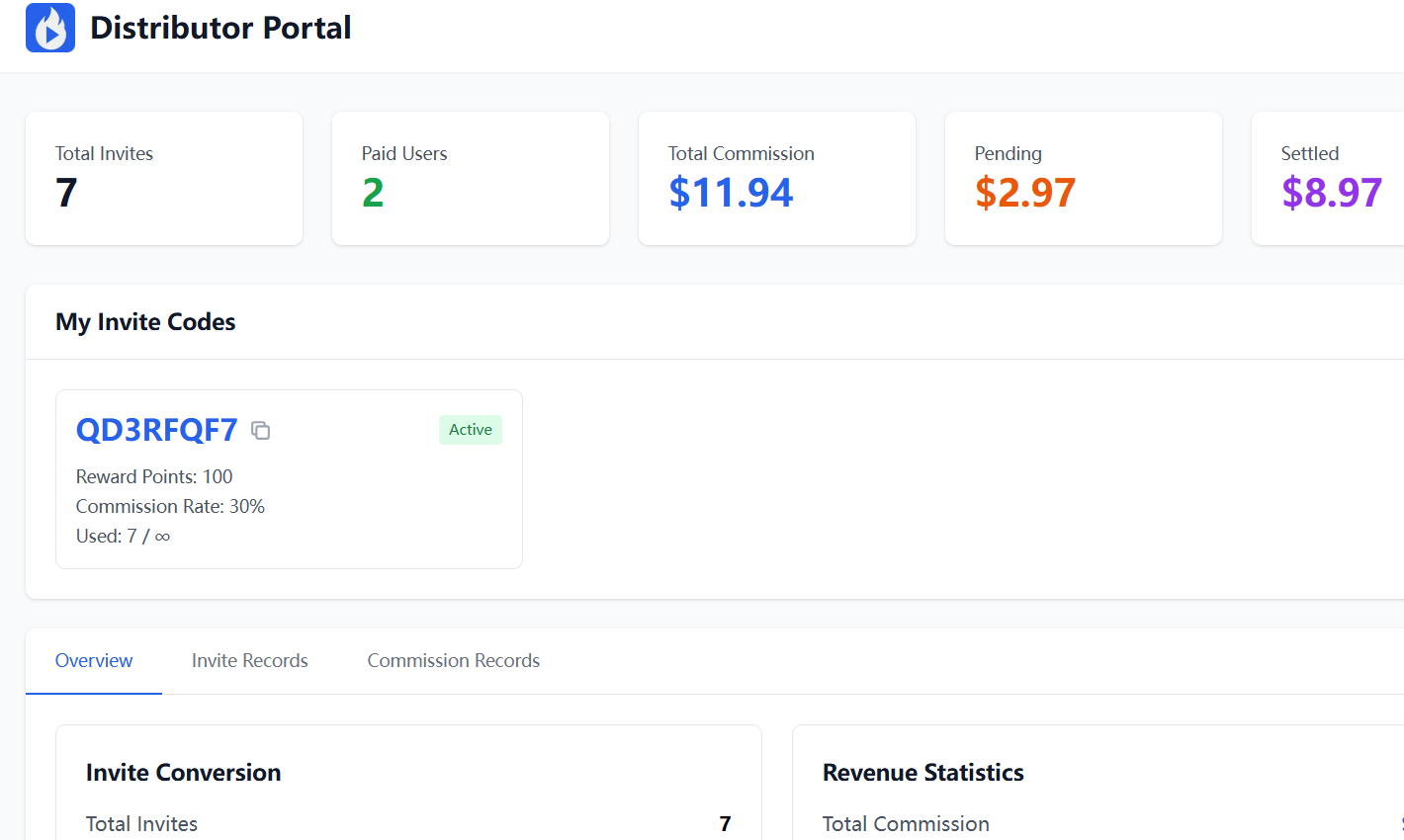Click the Invite Conversion heading
This screenshot has width=1404, height=840.
point(183,773)
